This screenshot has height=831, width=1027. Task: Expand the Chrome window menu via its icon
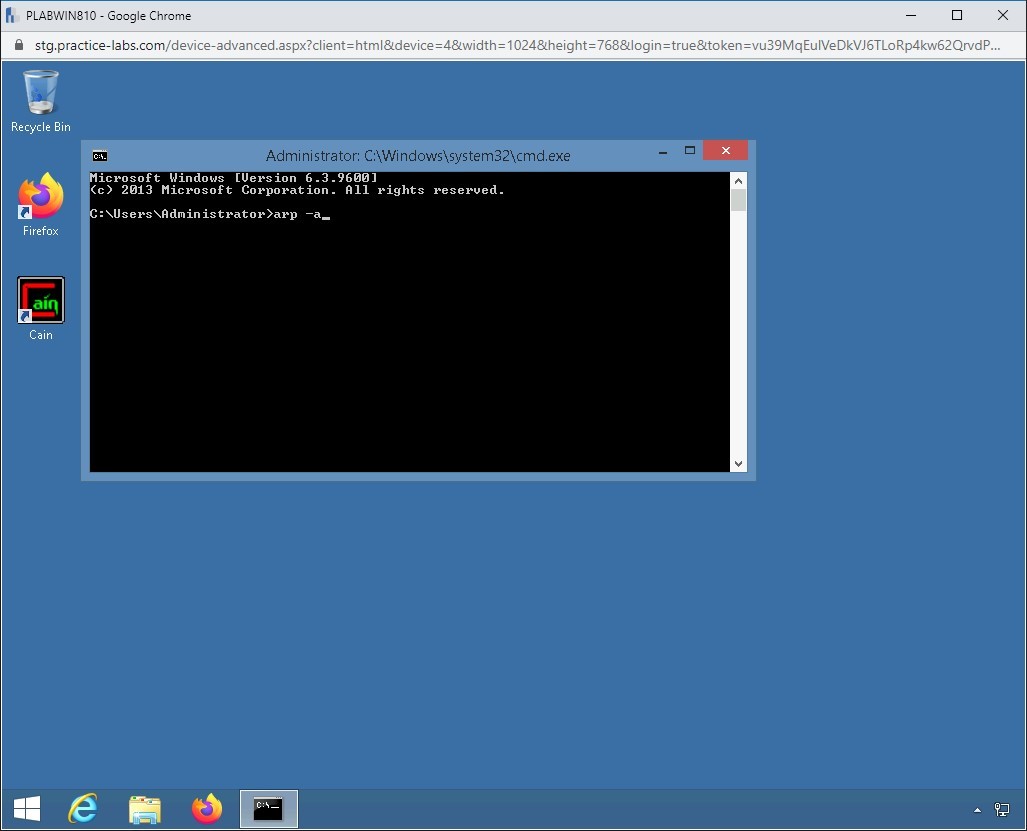(x=11, y=15)
